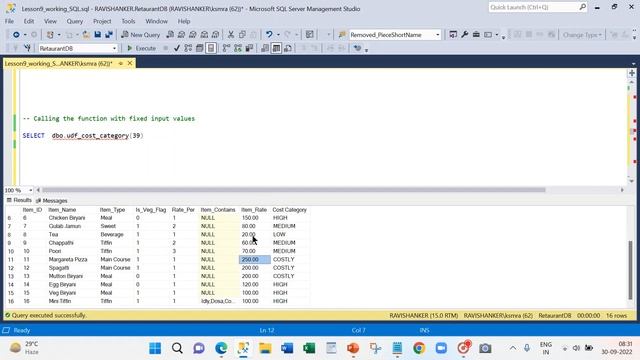Switch output to Results to Text

[265, 48]
